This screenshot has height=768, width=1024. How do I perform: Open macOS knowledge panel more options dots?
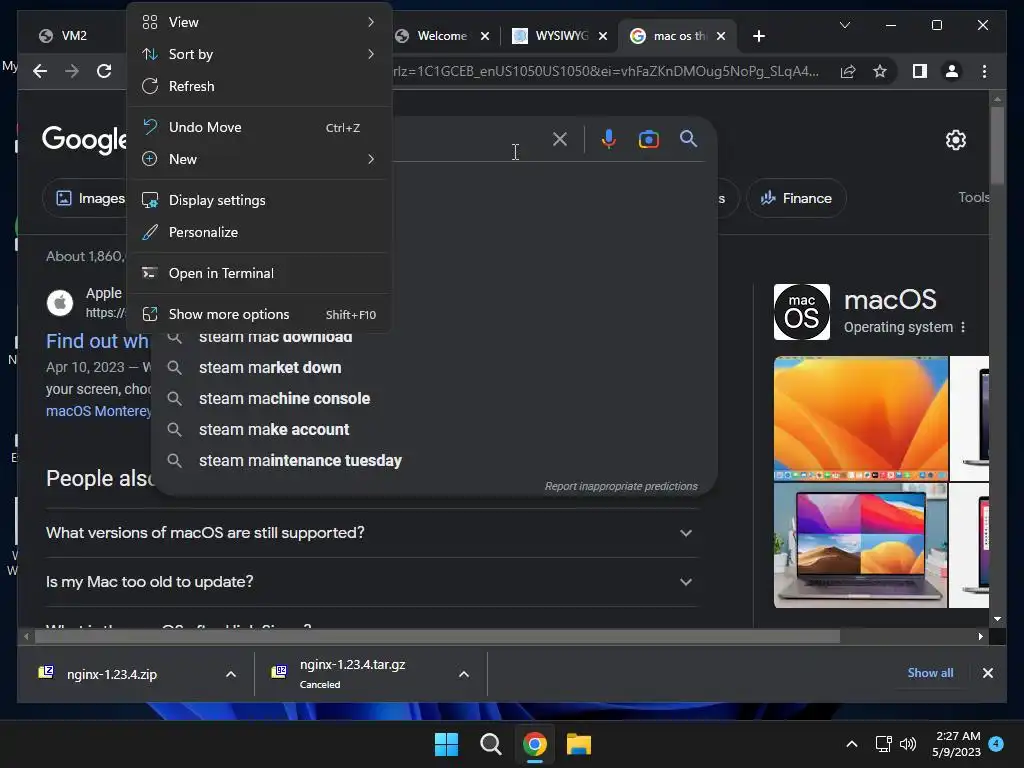pos(963,327)
